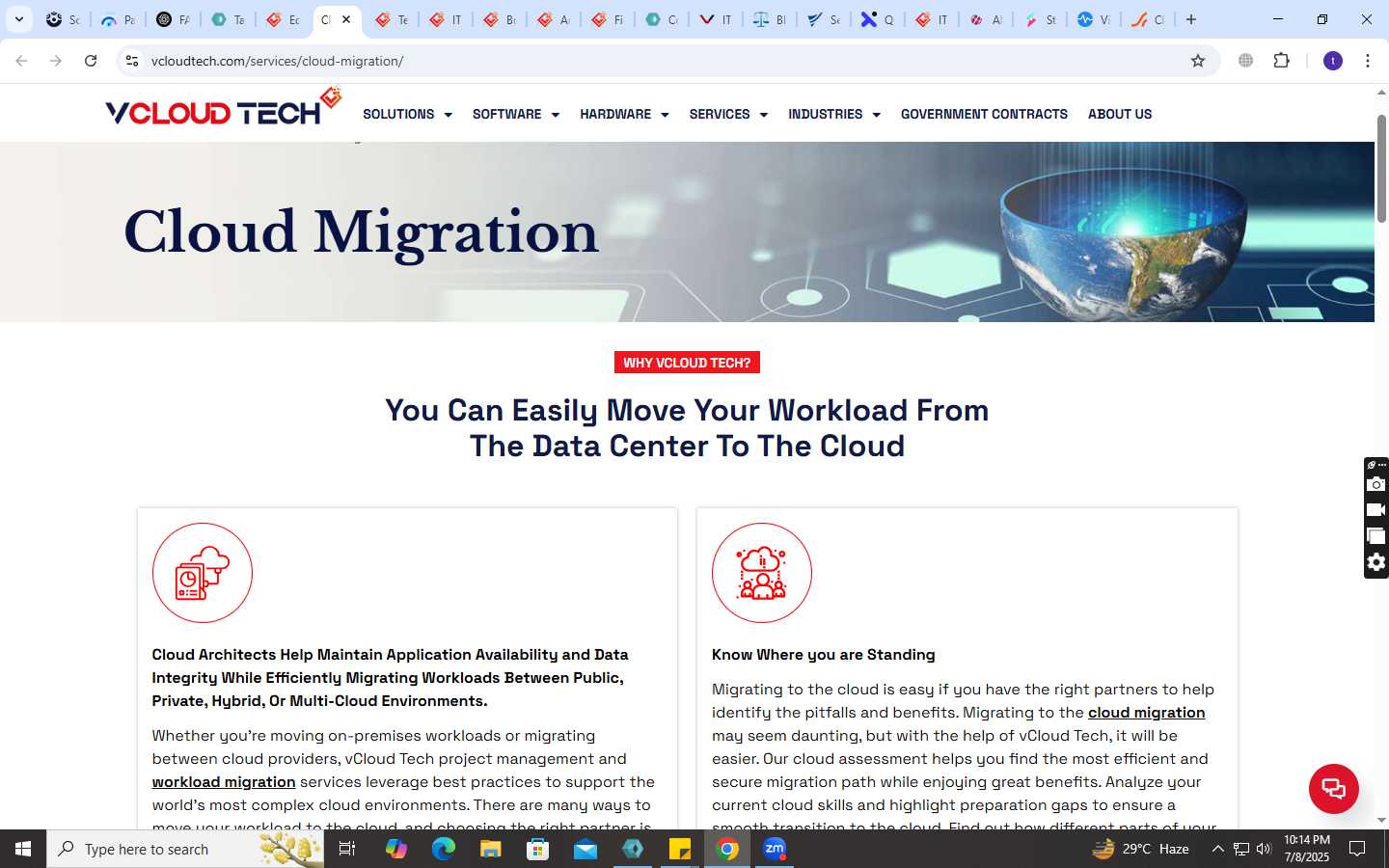This screenshot has height=868, width=1389.
Task: Click the 'Know Where you are Standing' heading
Action: click(x=824, y=655)
